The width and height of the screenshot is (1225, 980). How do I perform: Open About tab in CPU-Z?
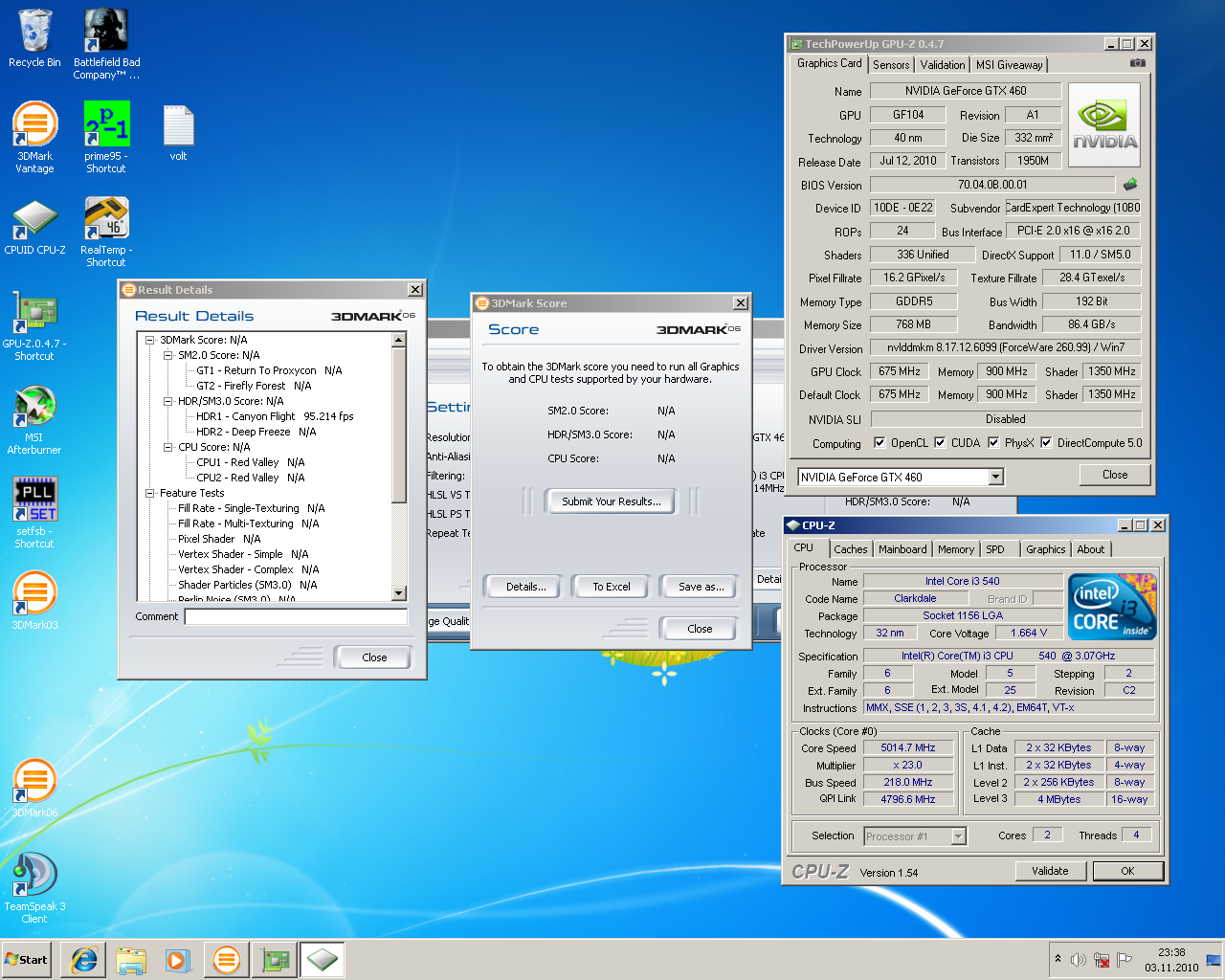(x=1090, y=549)
